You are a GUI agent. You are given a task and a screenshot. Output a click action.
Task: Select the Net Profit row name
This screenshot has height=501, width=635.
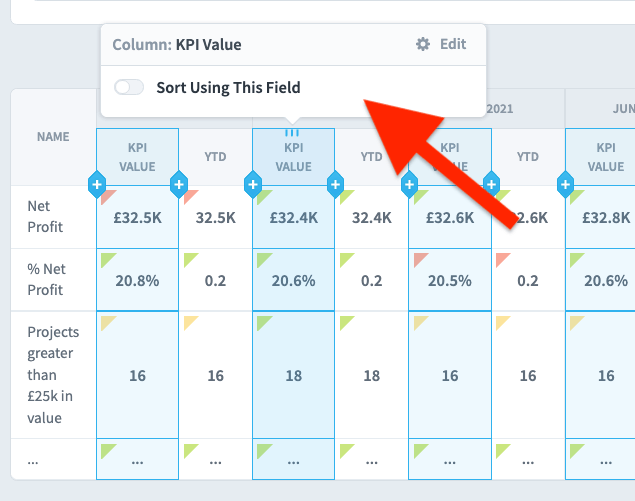tap(45, 217)
